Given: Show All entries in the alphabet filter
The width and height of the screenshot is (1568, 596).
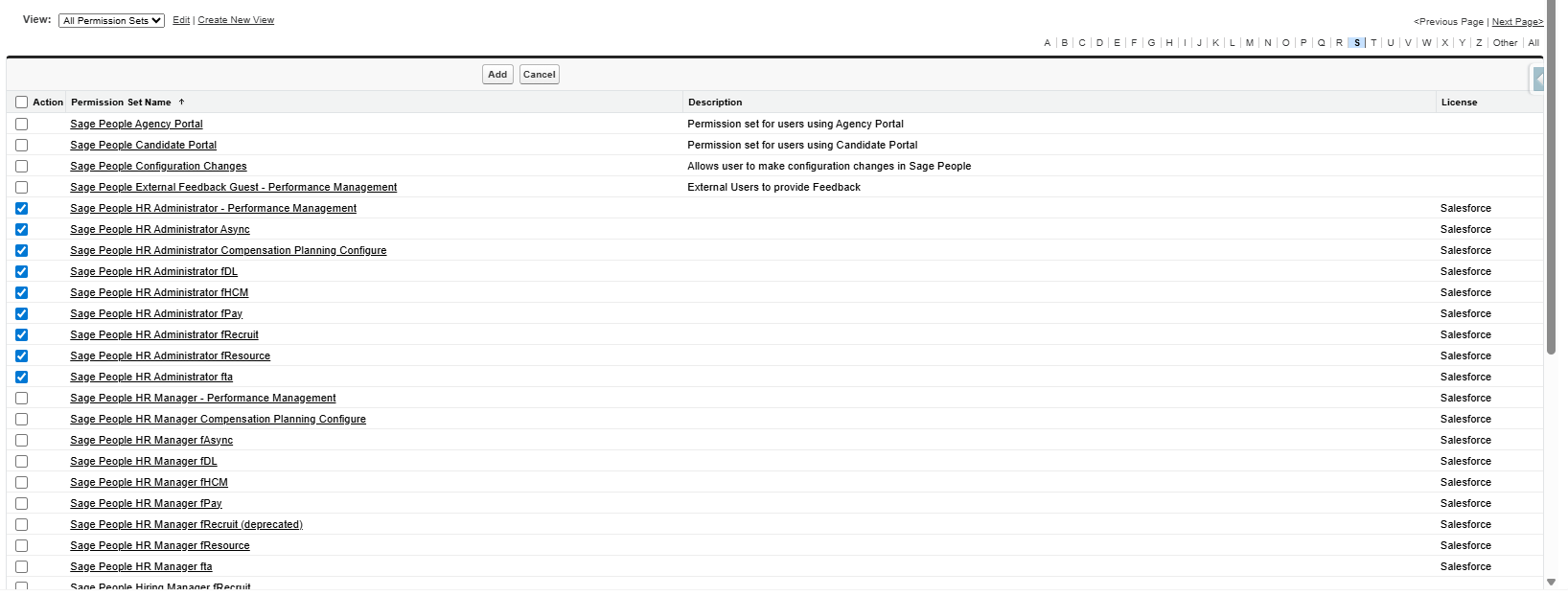Looking at the screenshot, I should point(1533,43).
